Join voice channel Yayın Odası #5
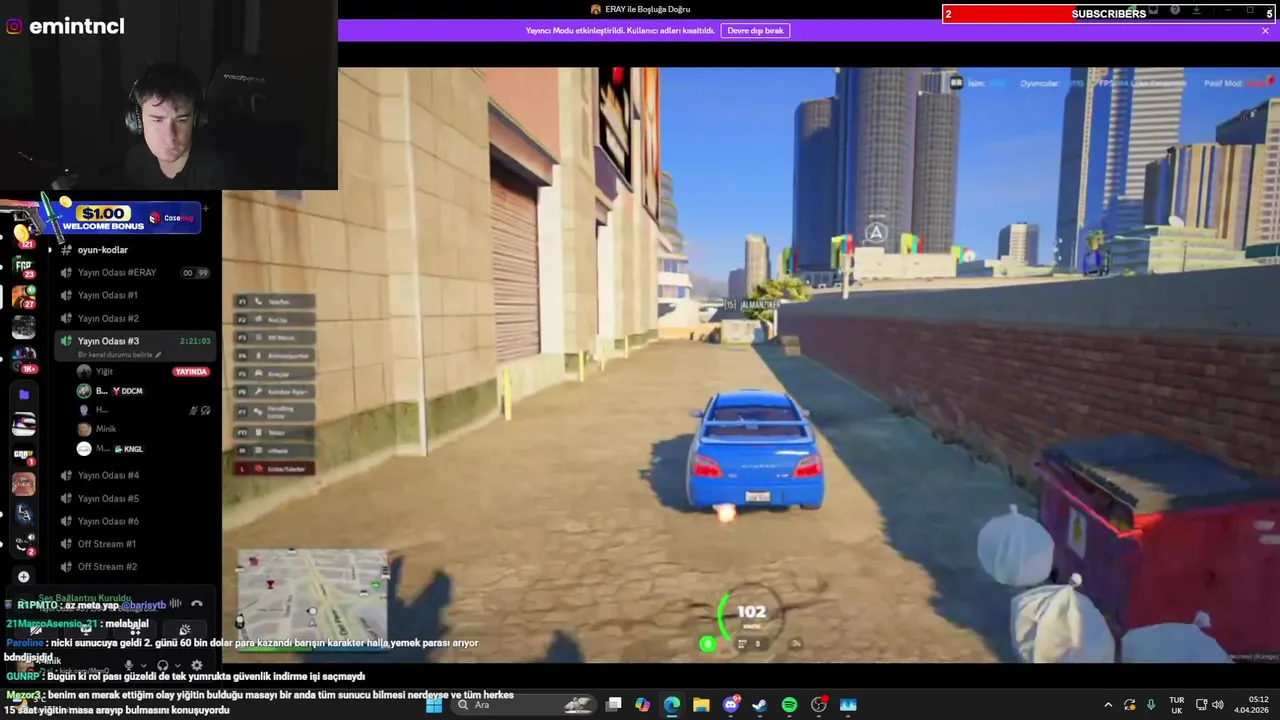 (x=134, y=499)
